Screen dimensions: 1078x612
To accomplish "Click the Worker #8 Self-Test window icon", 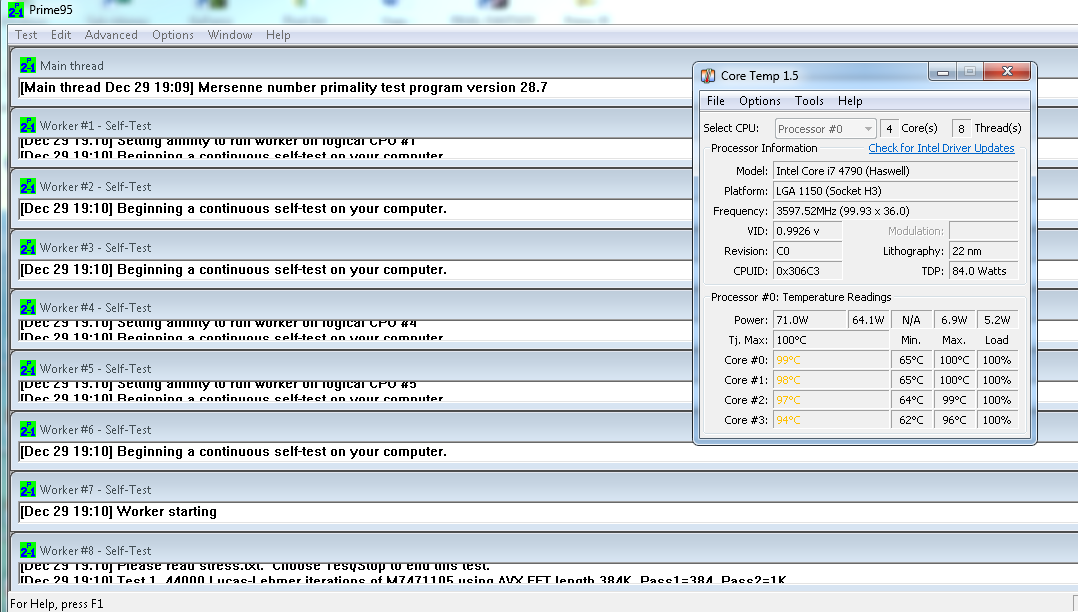I will click(28, 550).
